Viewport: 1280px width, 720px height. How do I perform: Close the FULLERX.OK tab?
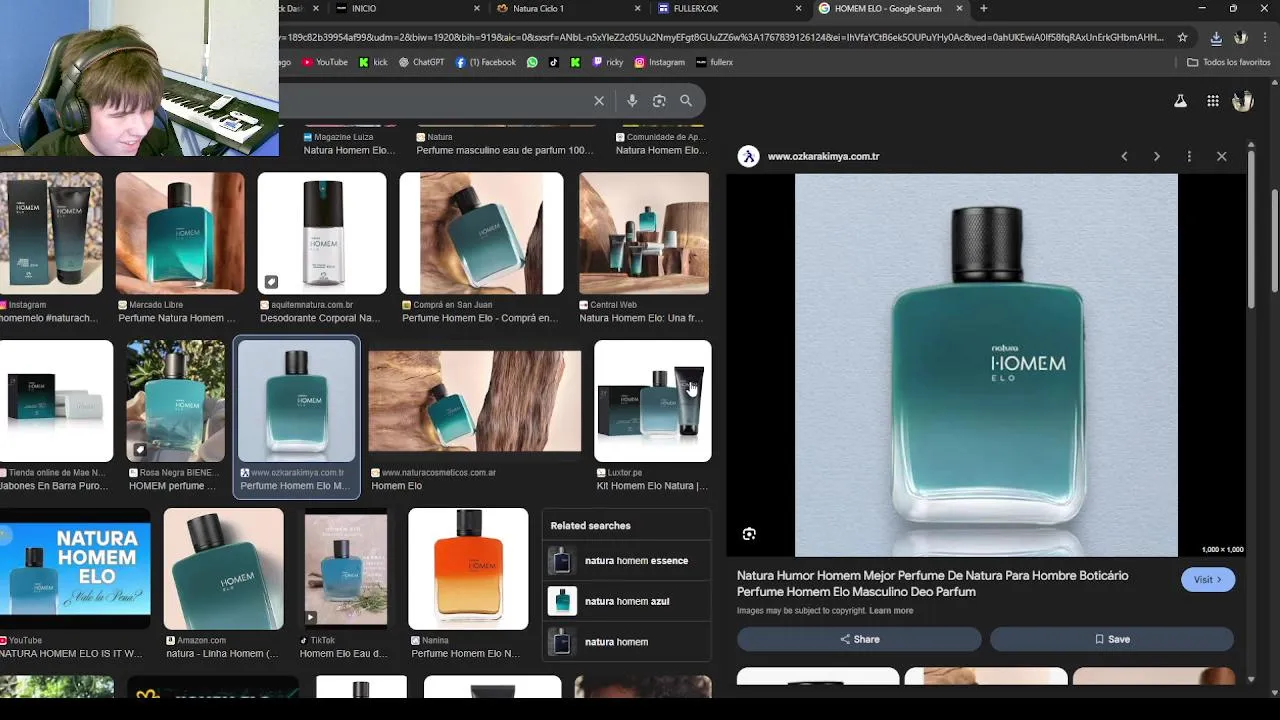(798, 8)
